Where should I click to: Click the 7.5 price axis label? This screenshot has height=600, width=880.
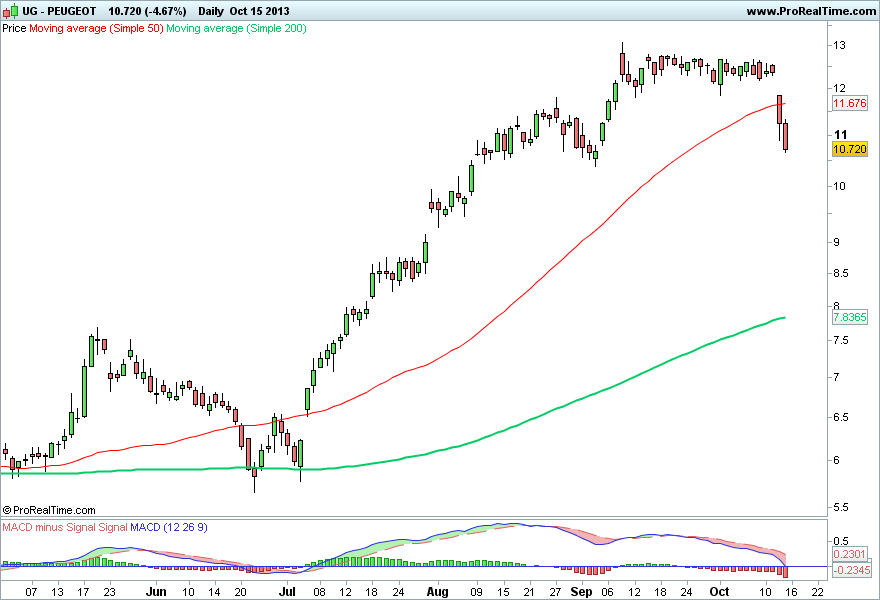[841, 340]
